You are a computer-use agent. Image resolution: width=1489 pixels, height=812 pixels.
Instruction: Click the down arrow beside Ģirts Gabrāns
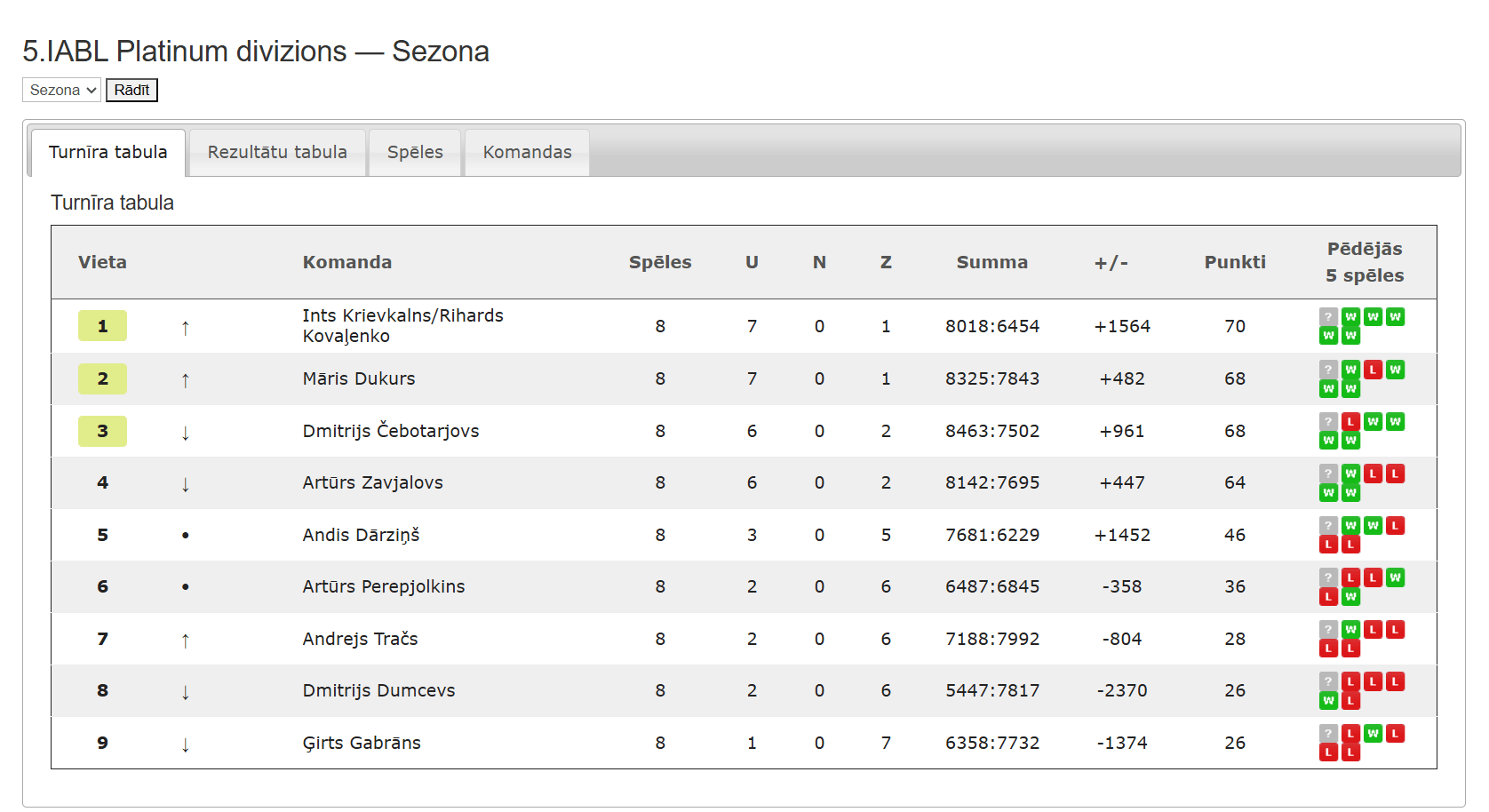[x=185, y=744]
